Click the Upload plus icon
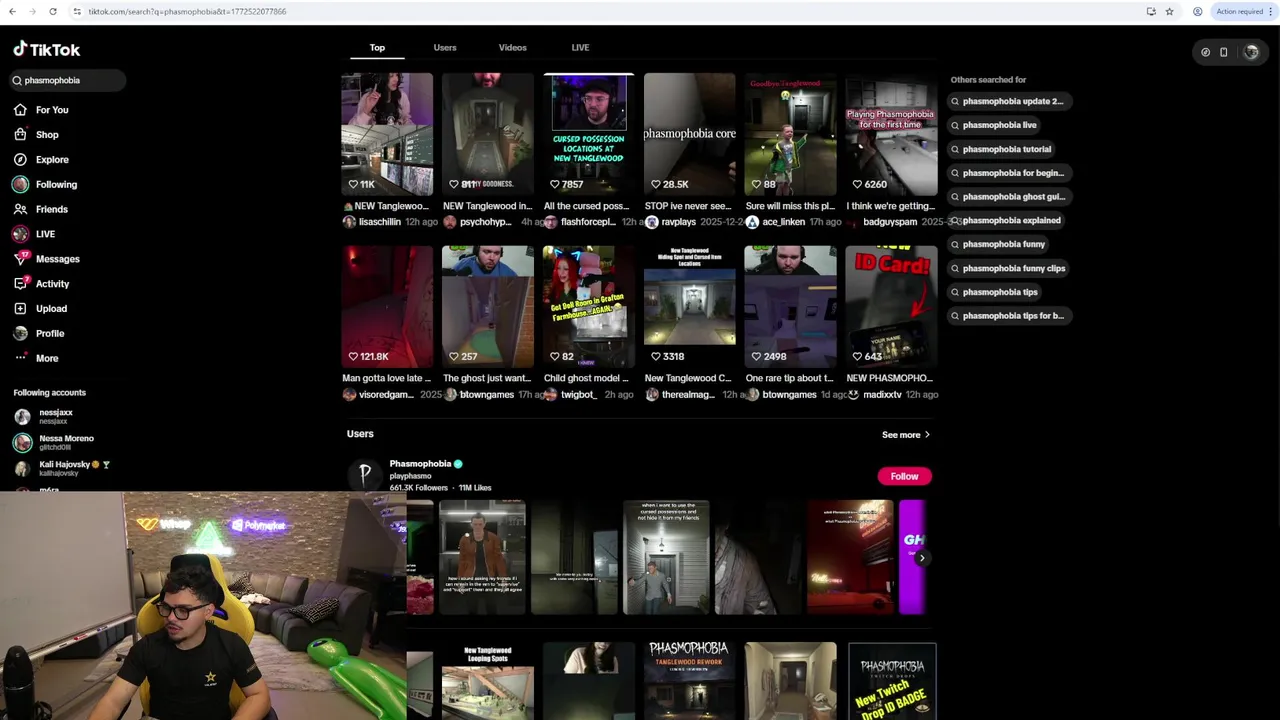The width and height of the screenshot is (1280, 720). 20,309
